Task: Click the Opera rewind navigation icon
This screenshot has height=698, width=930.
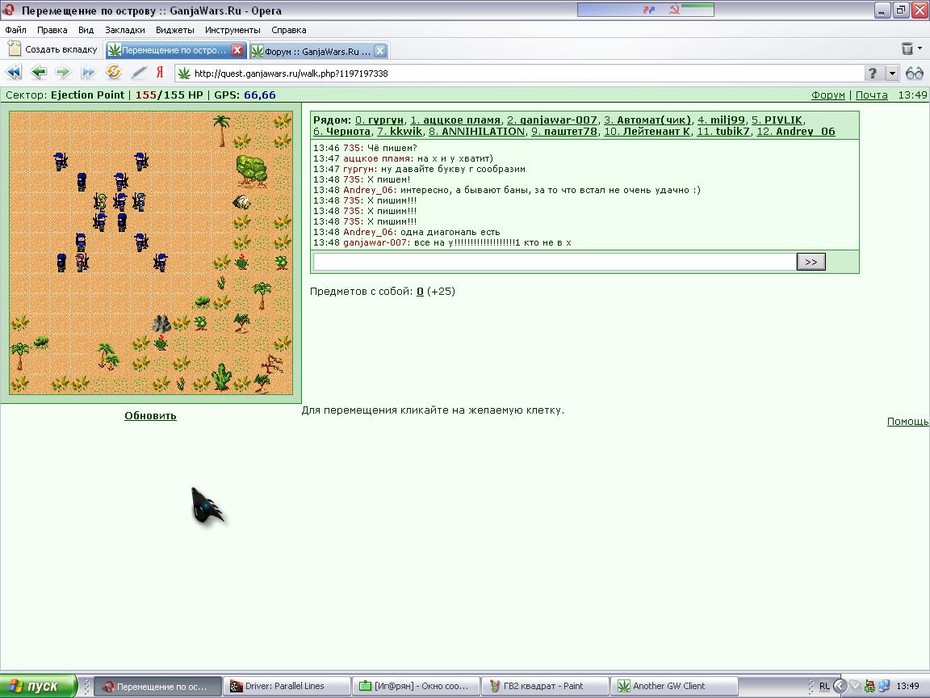Action: [x=14, y=73]
